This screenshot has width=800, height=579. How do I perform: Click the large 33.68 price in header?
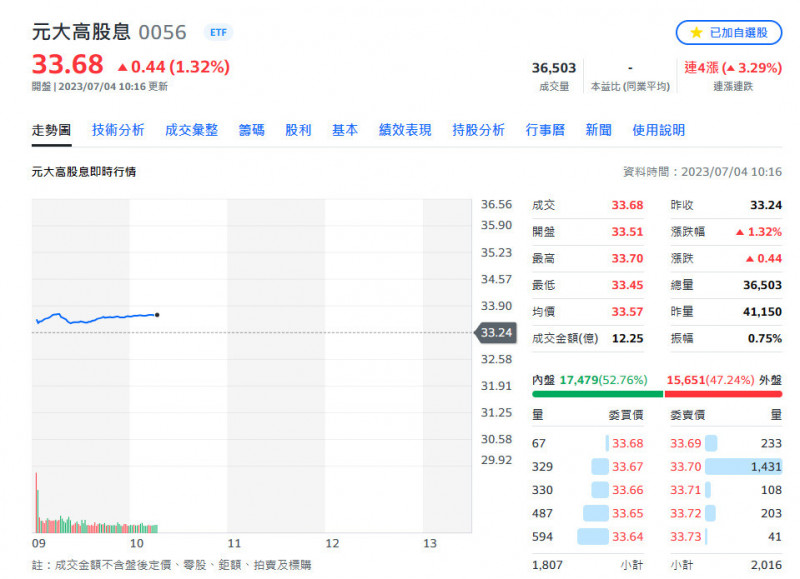click(x=67, y=65)
